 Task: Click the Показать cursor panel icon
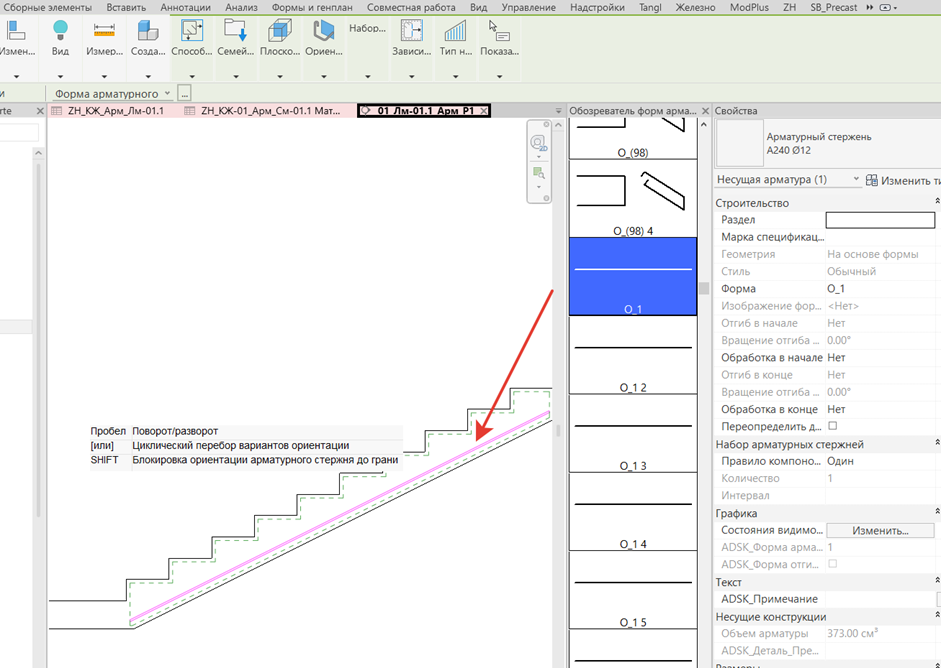pos(499,30)
